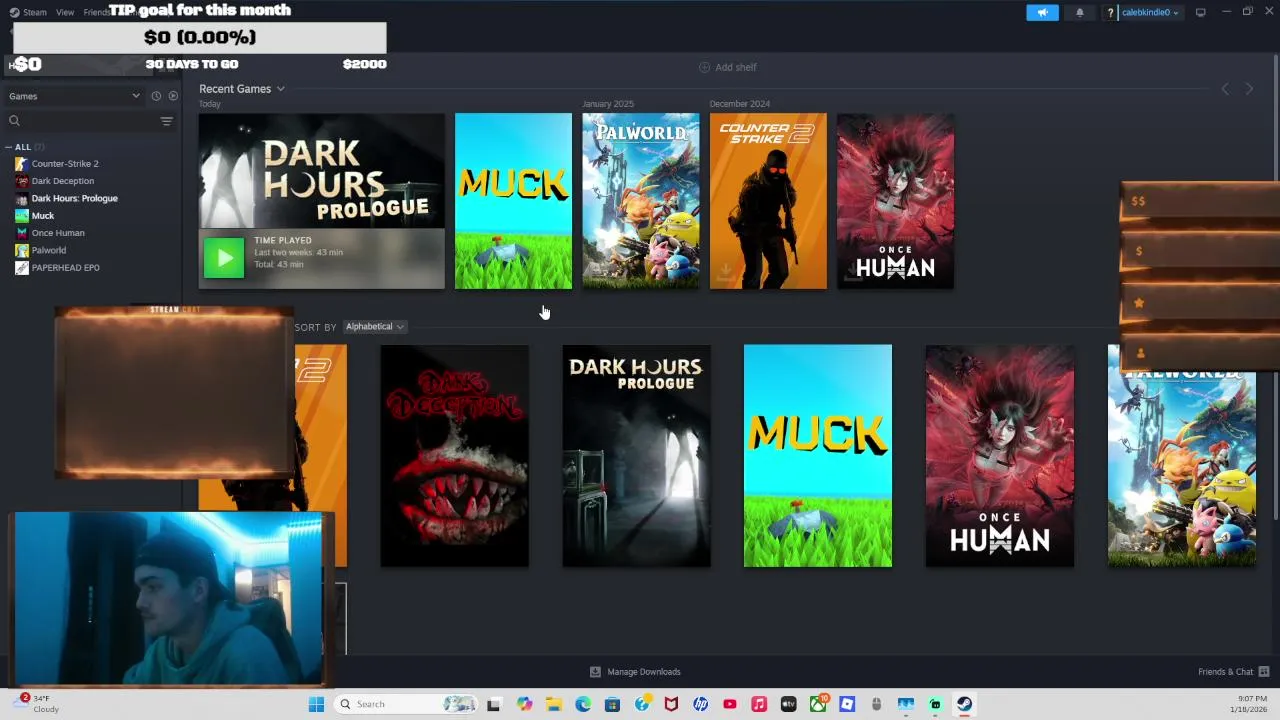Open the Friends menu
This screenshot has width=1280, height=720.
pos(96,12)
